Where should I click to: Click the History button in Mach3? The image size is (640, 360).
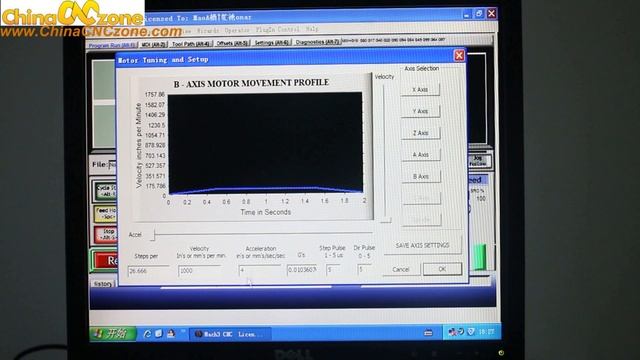(102, 284)
